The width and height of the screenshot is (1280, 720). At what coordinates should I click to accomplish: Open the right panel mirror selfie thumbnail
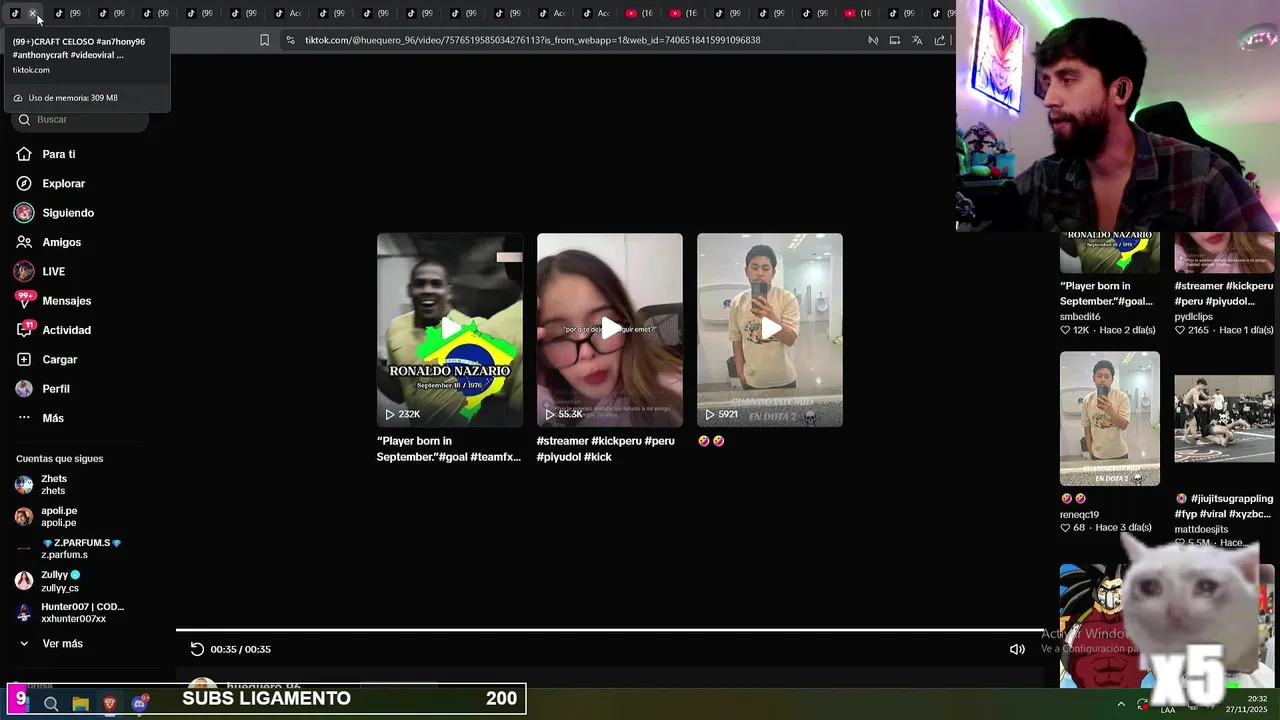pyautogui.click(x=1110, y=418)
